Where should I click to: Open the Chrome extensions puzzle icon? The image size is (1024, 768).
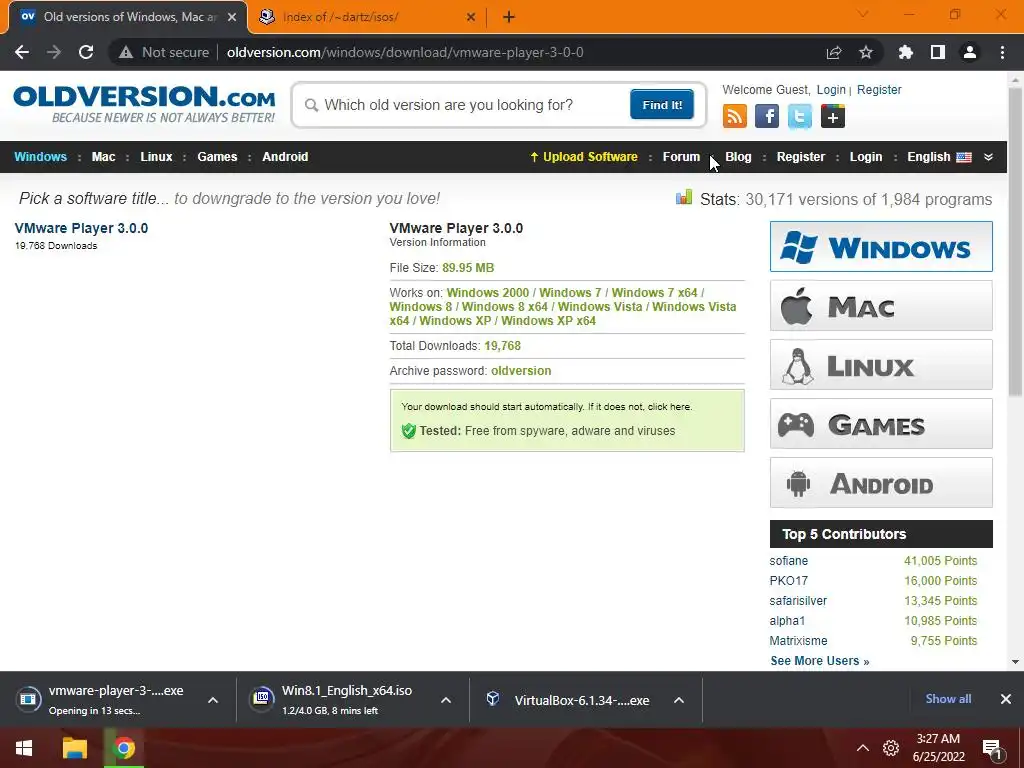pos(906,52)
